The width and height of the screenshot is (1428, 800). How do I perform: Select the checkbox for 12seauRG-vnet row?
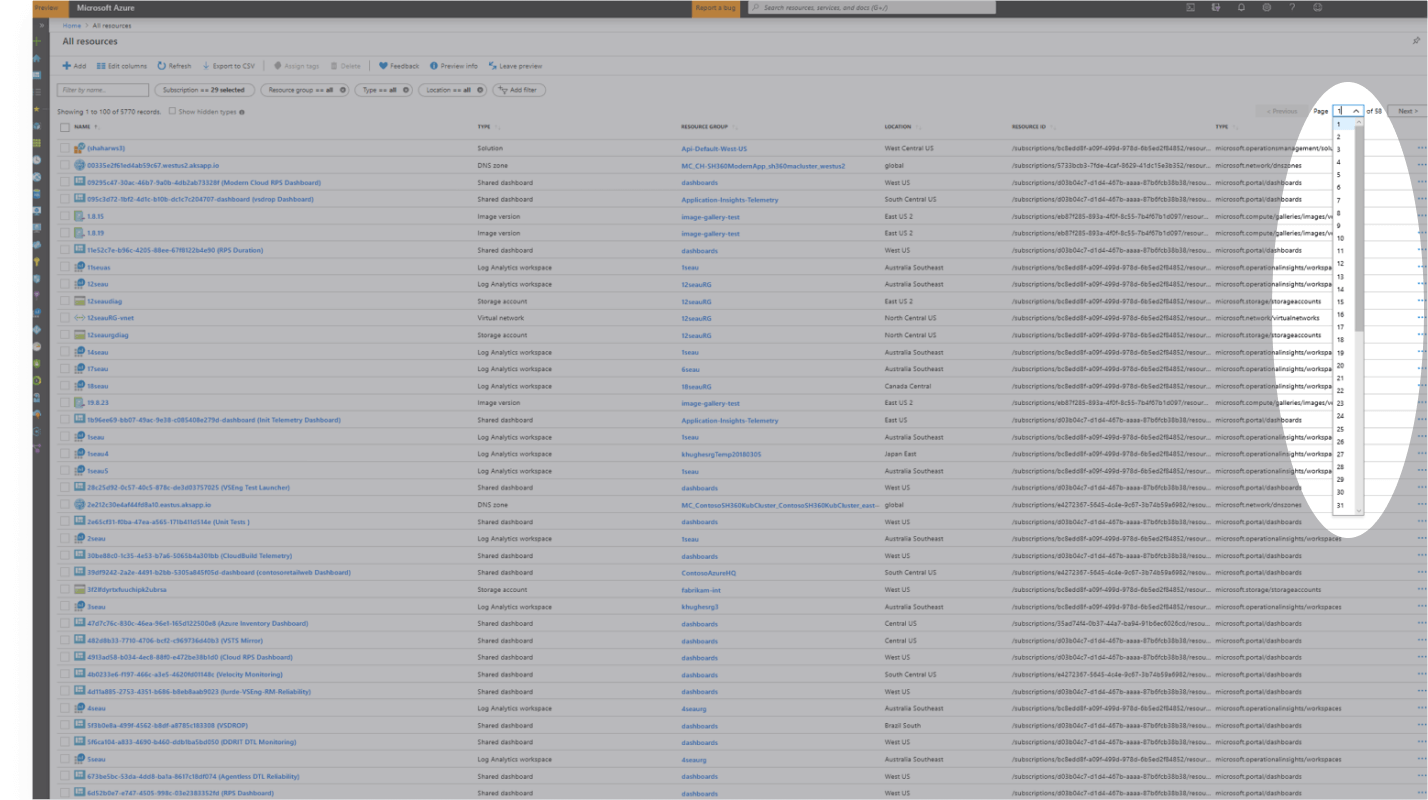(65, 318)
